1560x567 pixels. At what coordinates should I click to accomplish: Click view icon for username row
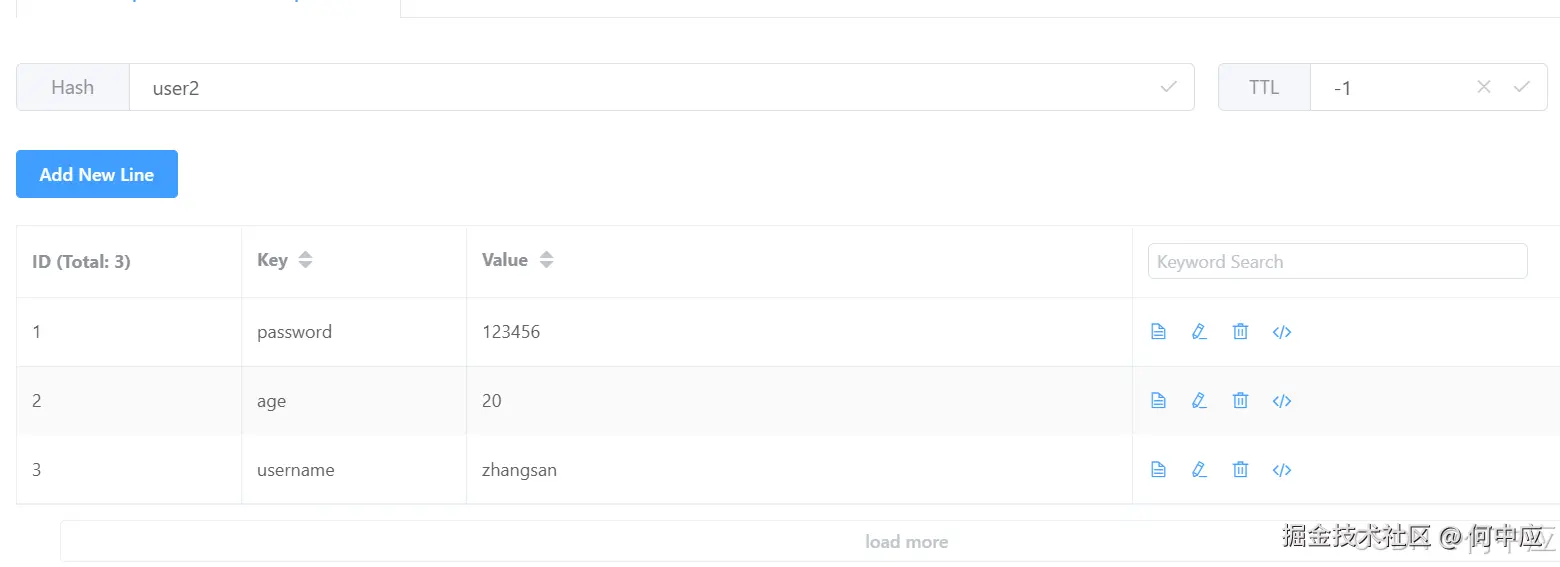point(1158,470)
